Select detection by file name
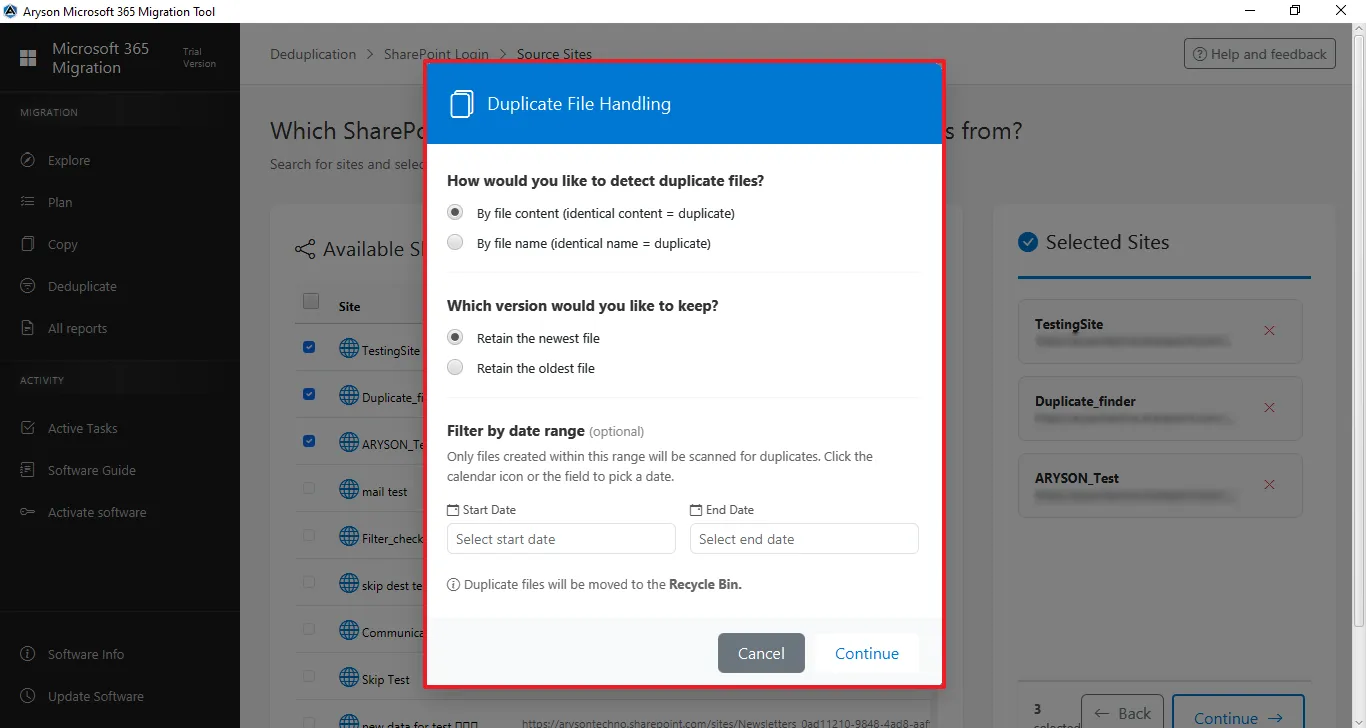 [455, 242]
